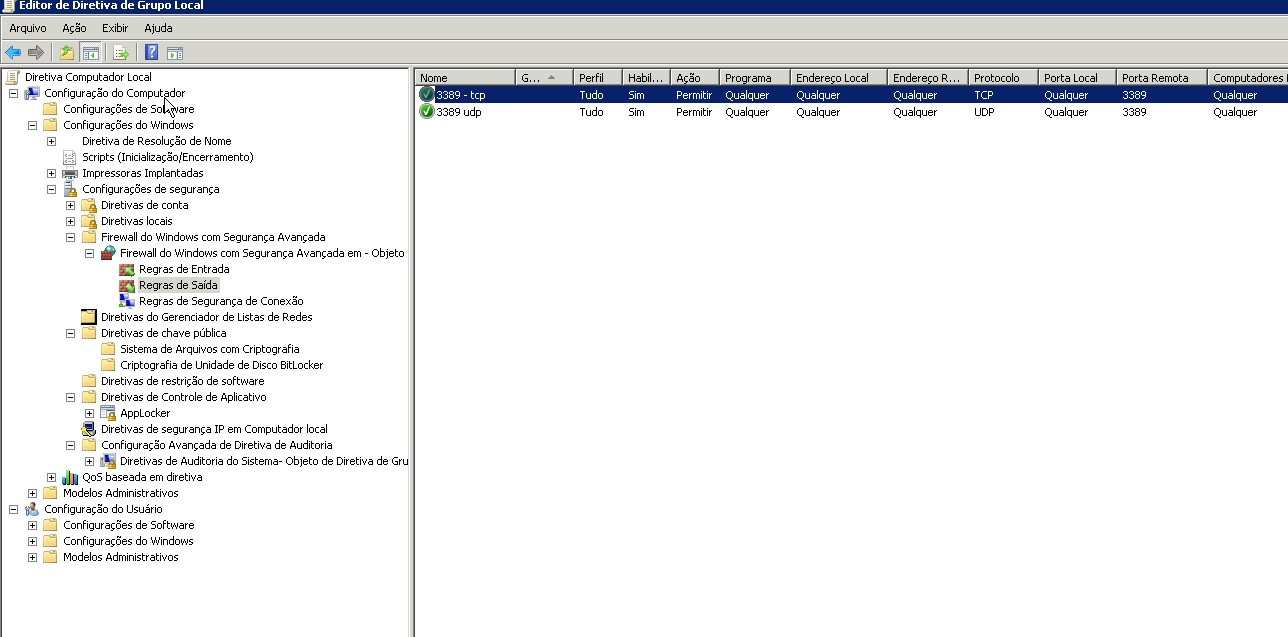Select Configurações de Software under Configuração do Usuário
Image resolution: width=1288 pixels, height=637 pixels.
coord(128,525)
